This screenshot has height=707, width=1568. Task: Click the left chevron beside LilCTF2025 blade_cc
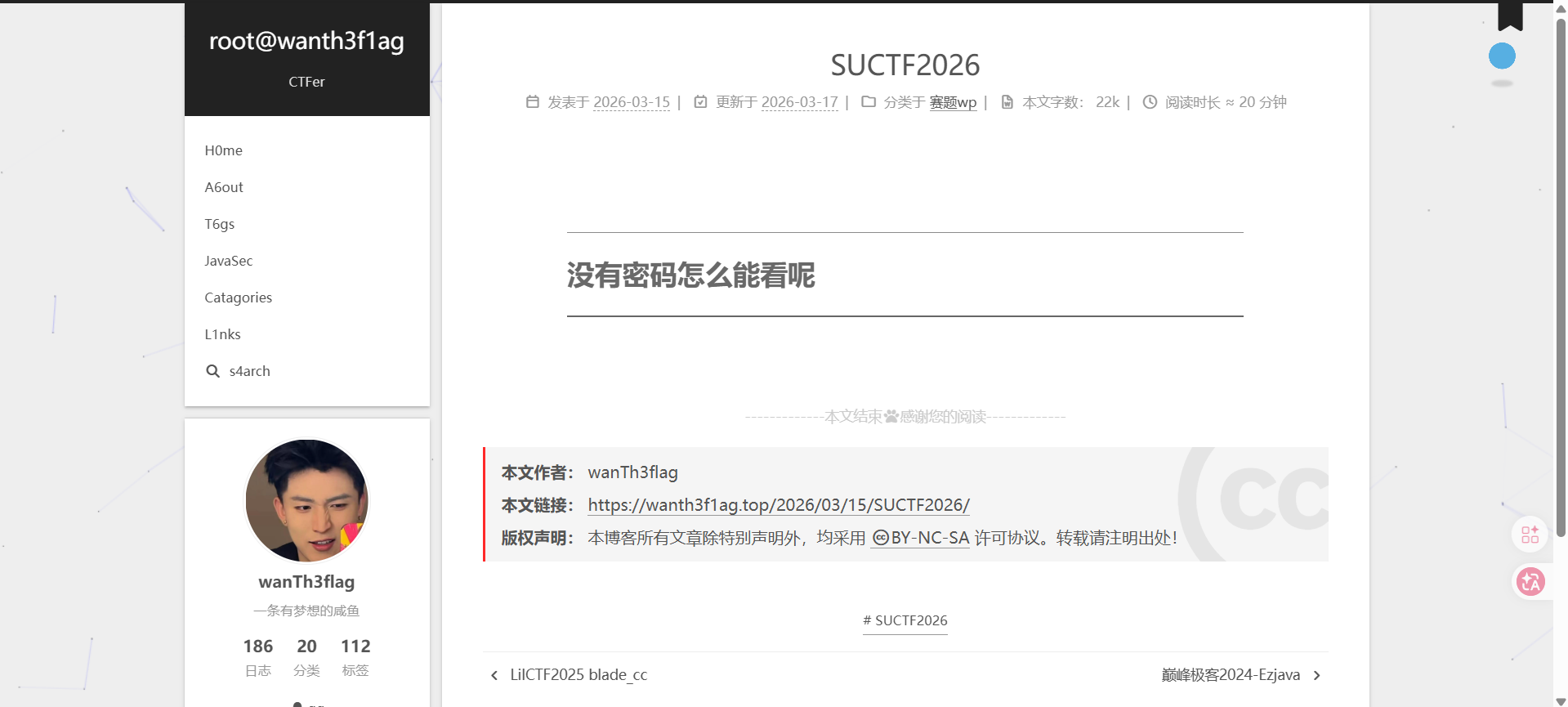pyautogui.click(x=494, y=675)
